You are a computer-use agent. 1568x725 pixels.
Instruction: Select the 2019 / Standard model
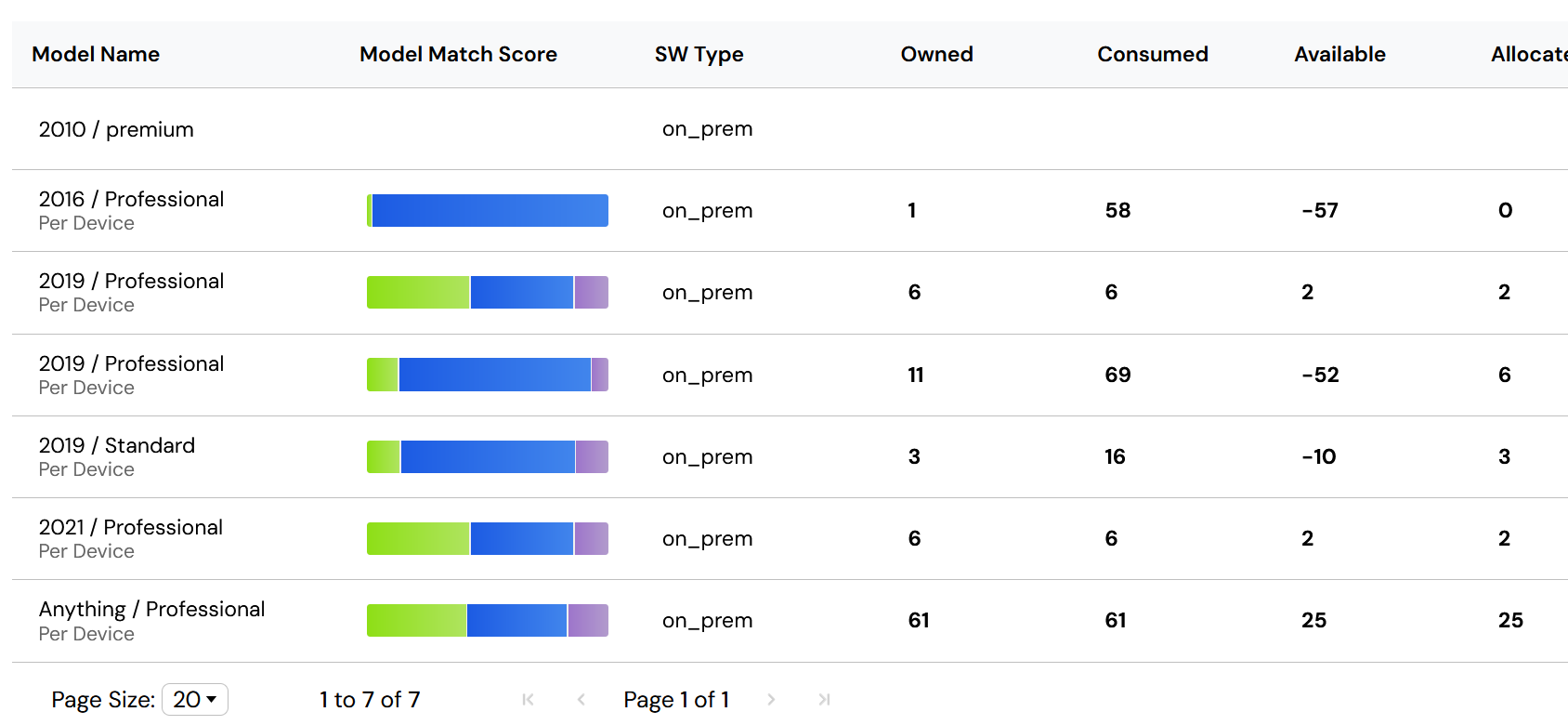tap(117, 446)
